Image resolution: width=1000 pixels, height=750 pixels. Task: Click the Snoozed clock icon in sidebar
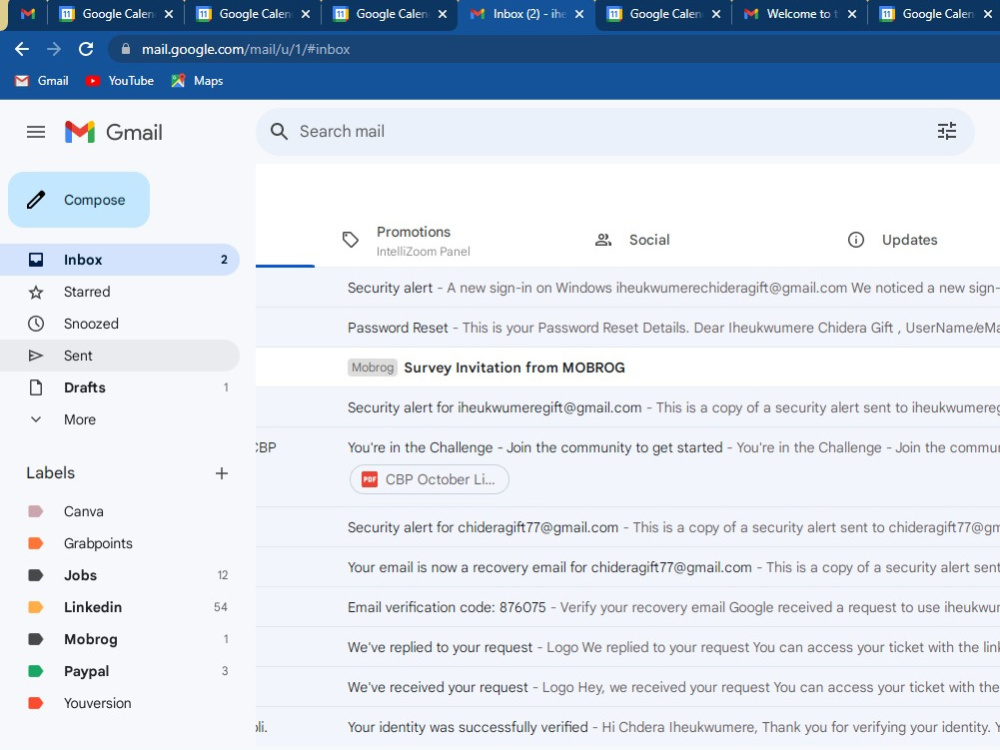pyautogui.click(x=36, y=323)
